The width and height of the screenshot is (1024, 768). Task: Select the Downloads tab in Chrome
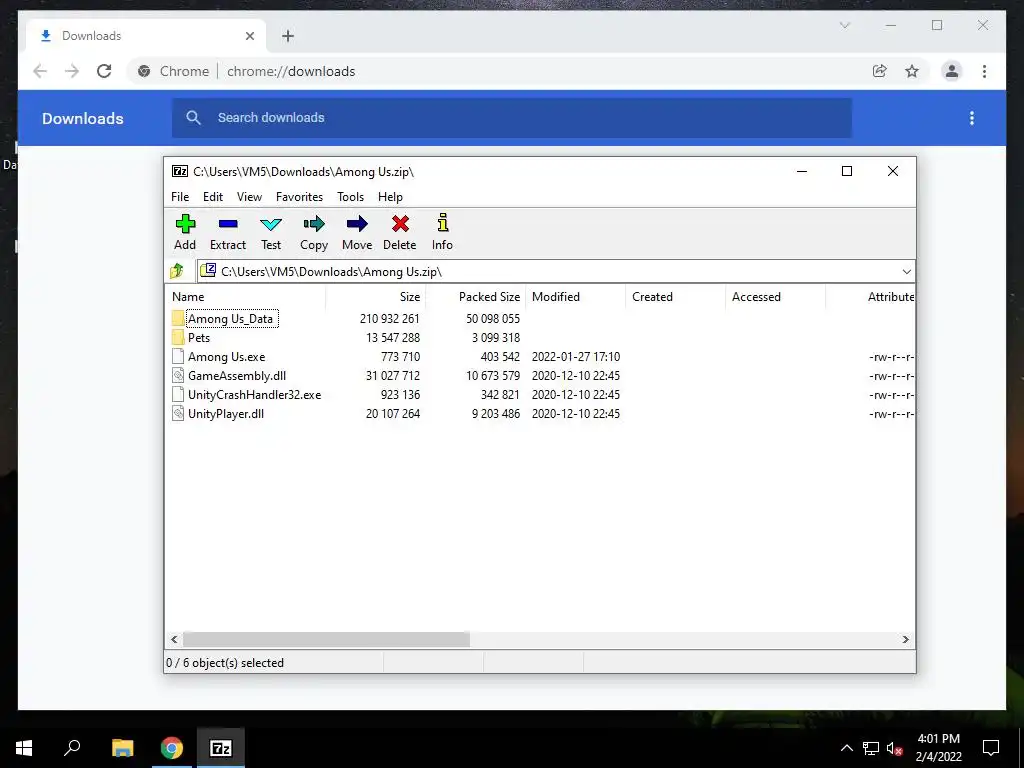(145, 36)
